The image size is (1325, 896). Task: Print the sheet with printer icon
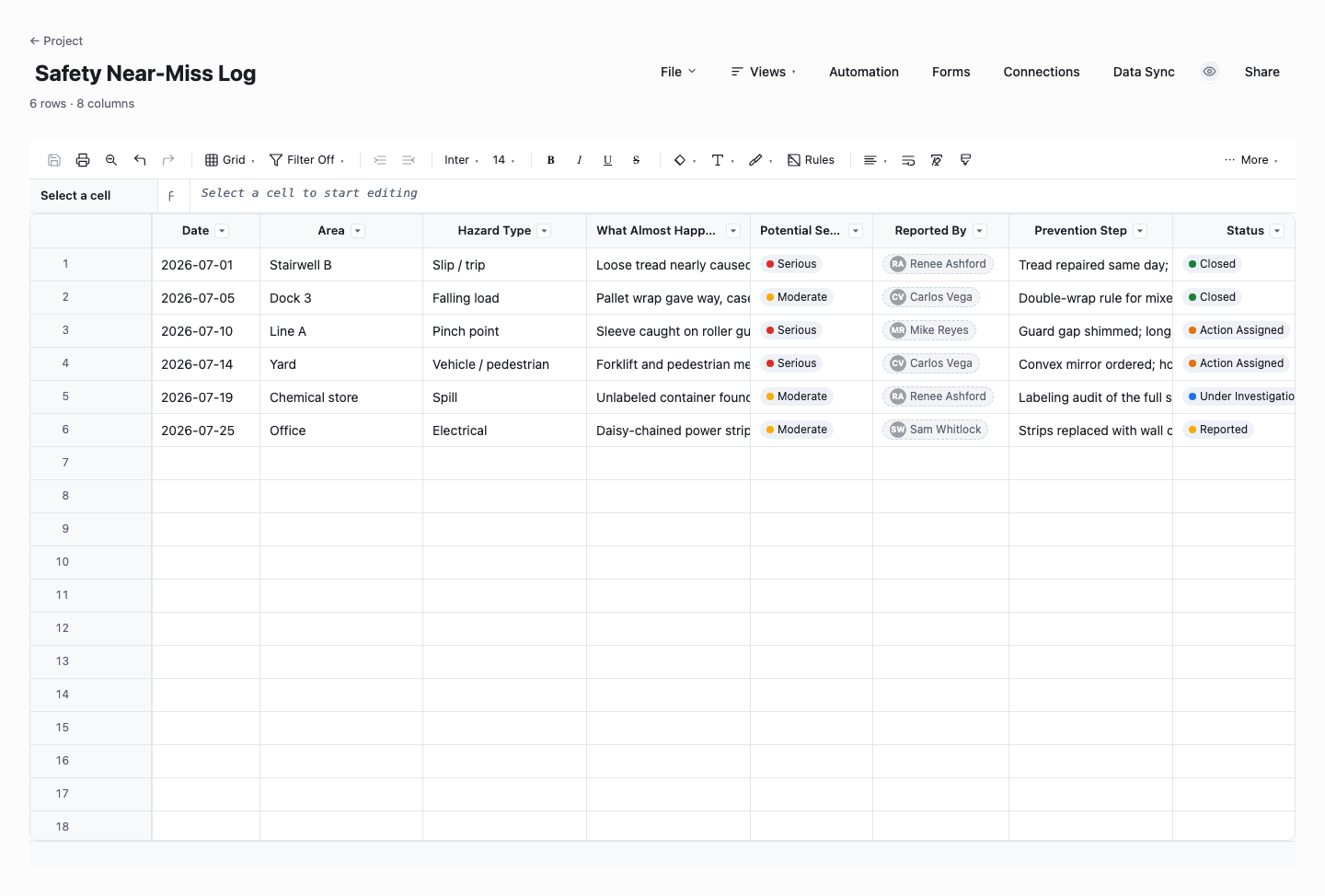[83, 160]
